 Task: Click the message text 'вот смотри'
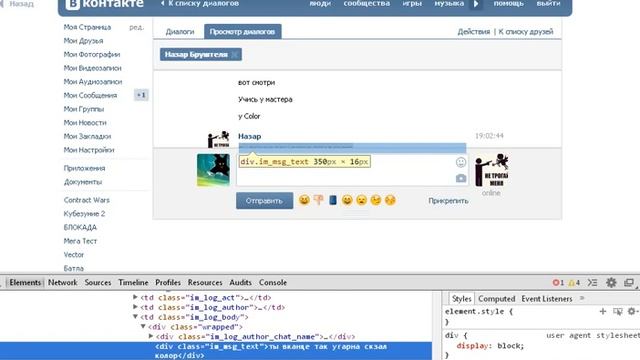tap(256, 82)
